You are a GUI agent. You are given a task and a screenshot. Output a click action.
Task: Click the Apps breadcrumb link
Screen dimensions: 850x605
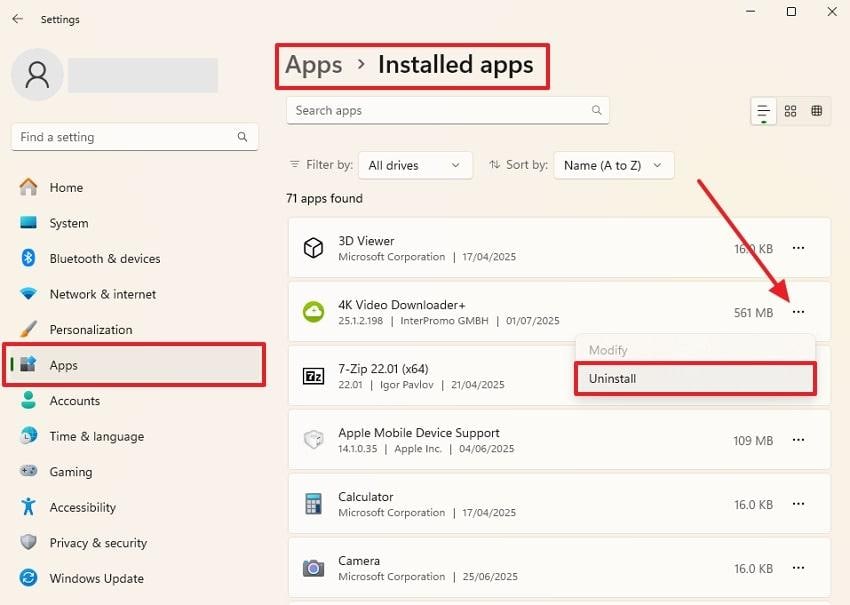(314, 65)
